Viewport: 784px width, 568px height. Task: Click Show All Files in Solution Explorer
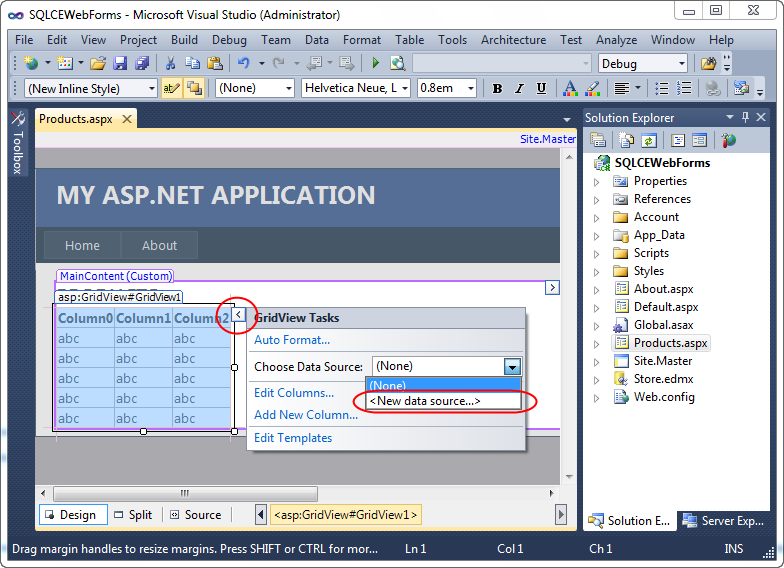click(x=626, y=140)
